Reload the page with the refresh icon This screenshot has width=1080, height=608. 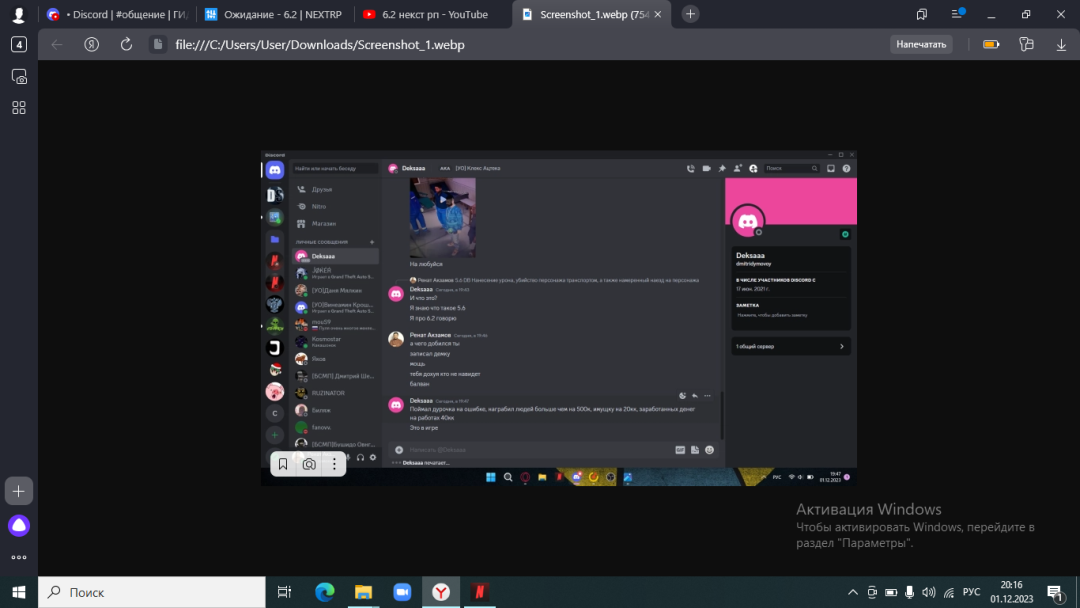point(126,44)
